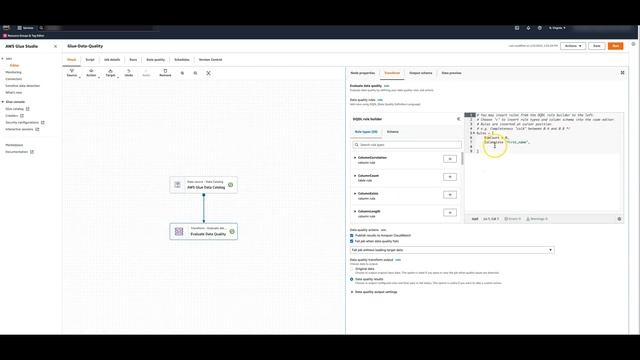
Task: Switch to the Version Control tab
Action: [210, 60]
